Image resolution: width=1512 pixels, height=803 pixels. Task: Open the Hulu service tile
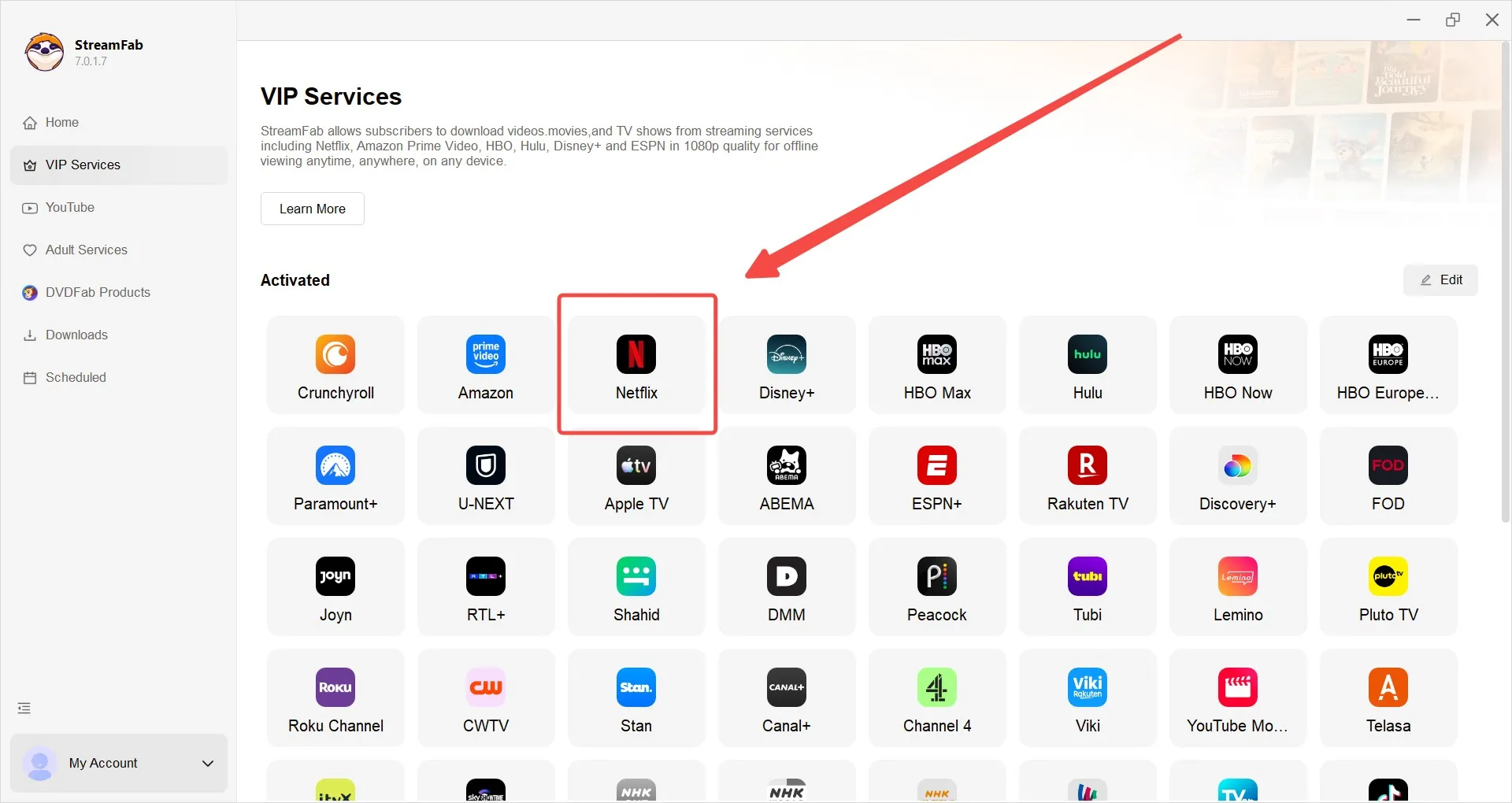tap(1088, 365)
